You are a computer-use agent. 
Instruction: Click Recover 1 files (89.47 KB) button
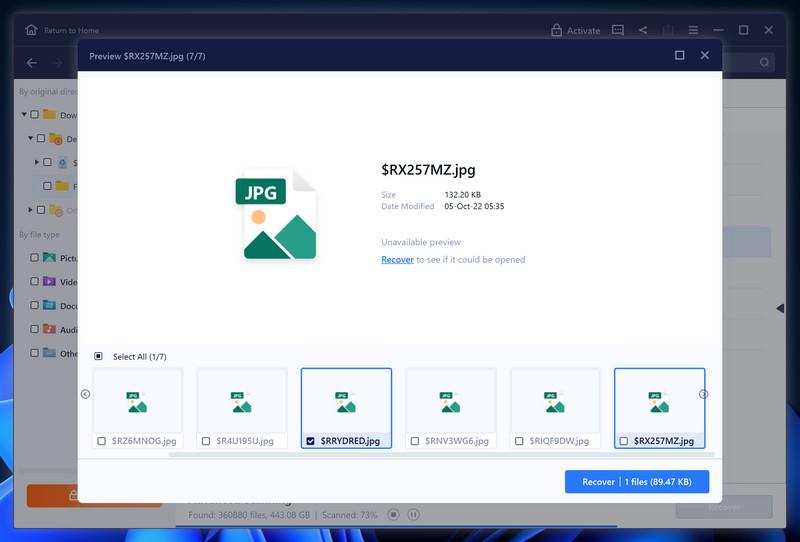pos(637,482)
